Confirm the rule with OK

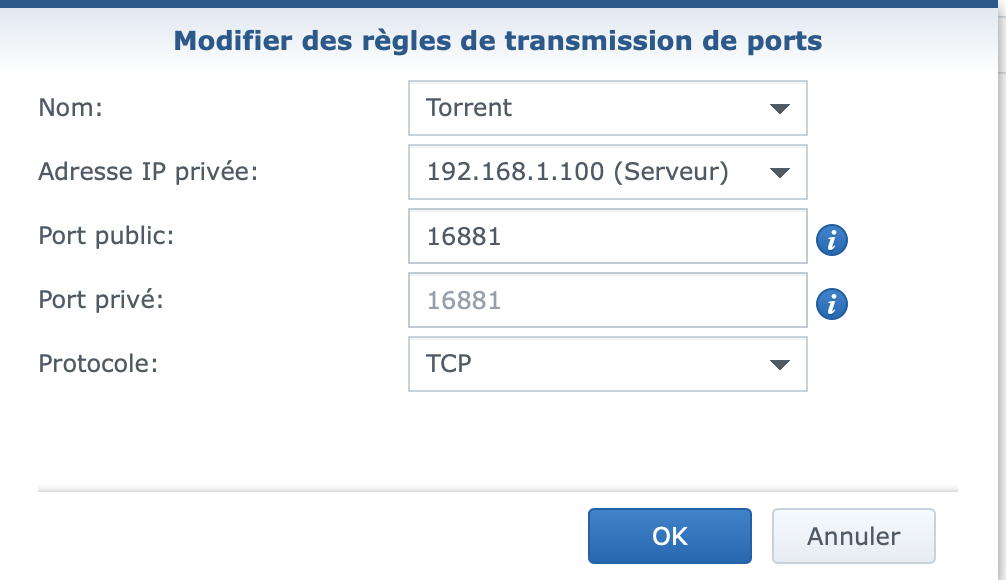(669, 536)
